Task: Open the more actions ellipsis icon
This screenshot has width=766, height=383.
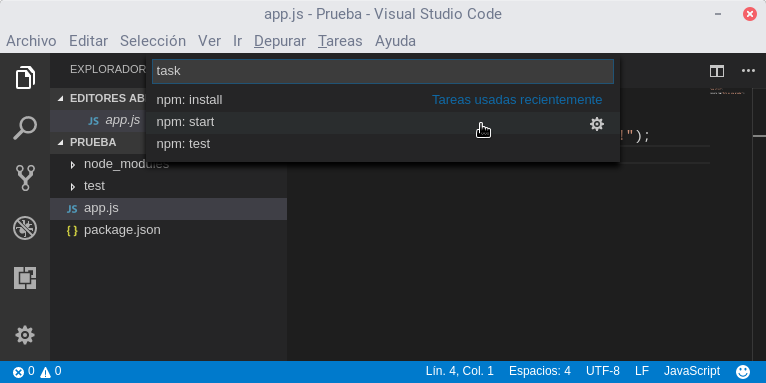Action: tap(748, 71)
